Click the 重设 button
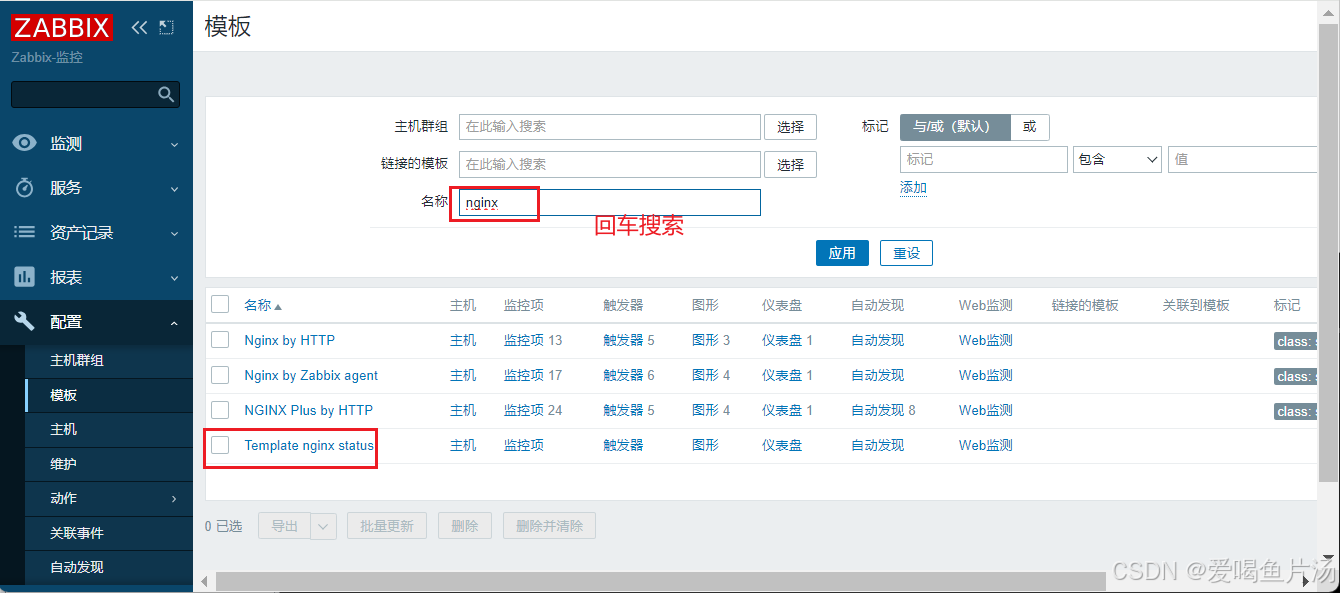The image size is (1340, 593). 906,253
